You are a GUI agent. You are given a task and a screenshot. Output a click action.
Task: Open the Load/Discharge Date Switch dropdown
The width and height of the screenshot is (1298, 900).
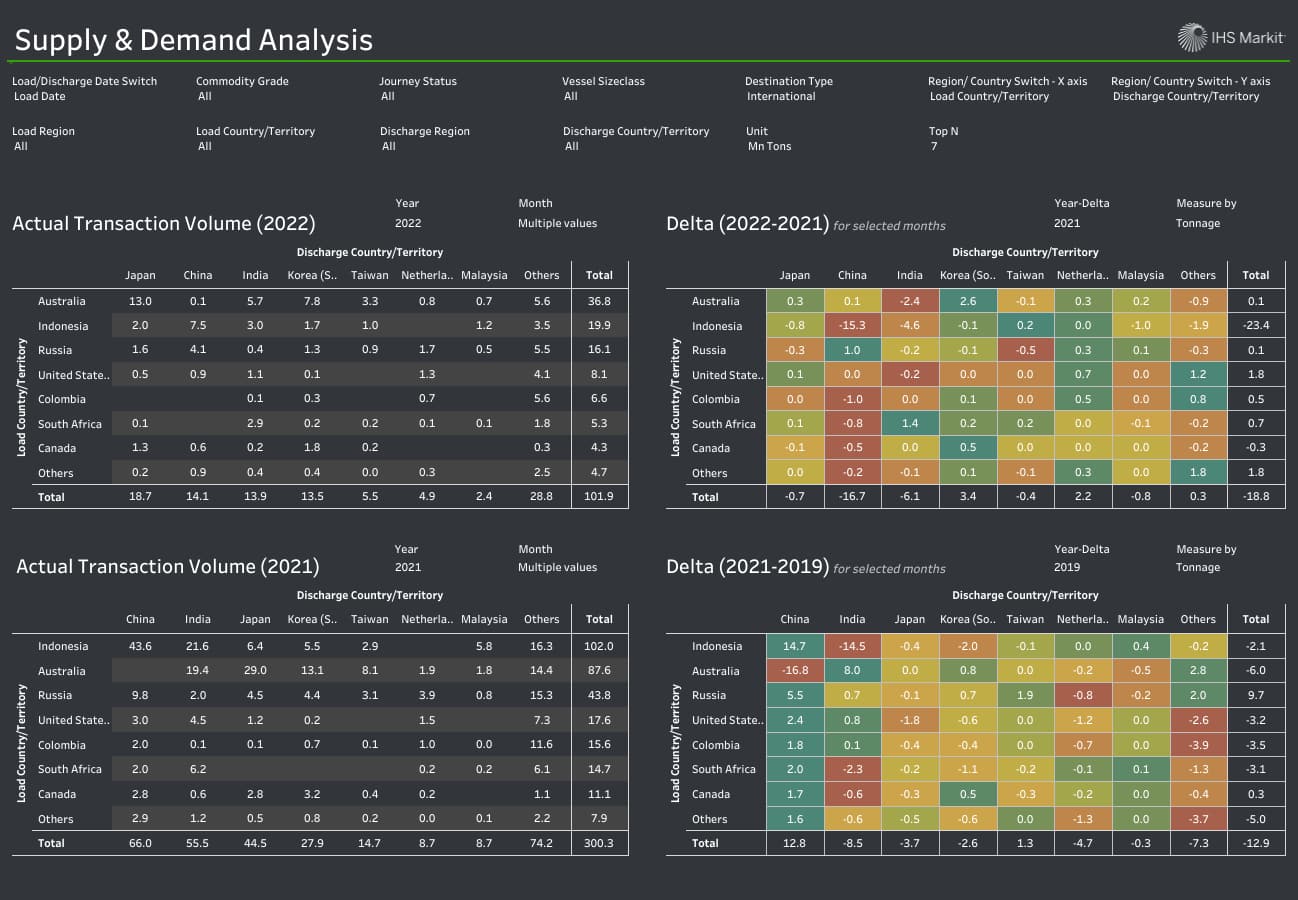85,97
